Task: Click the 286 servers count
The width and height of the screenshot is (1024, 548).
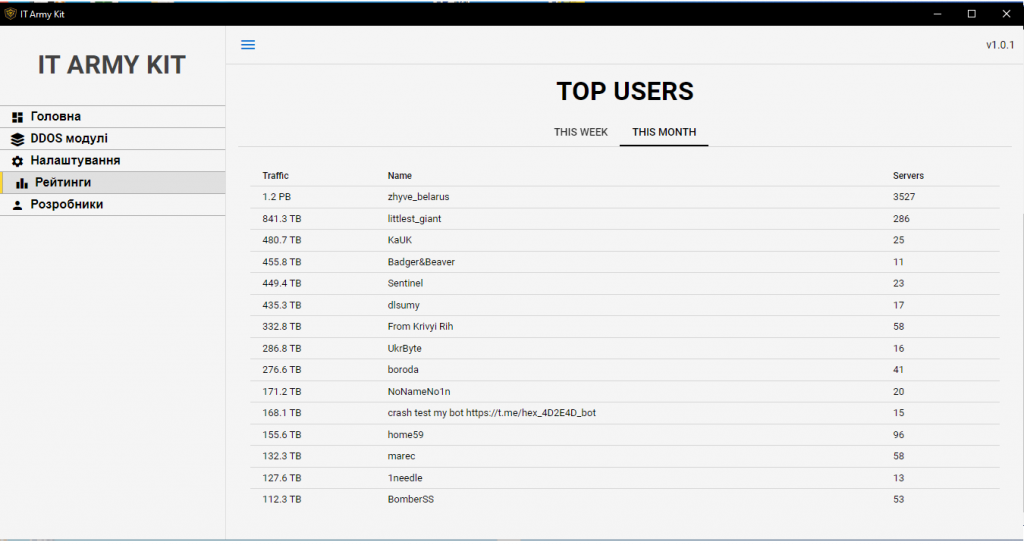Action: pyautogui.click(x=901, y=219)
